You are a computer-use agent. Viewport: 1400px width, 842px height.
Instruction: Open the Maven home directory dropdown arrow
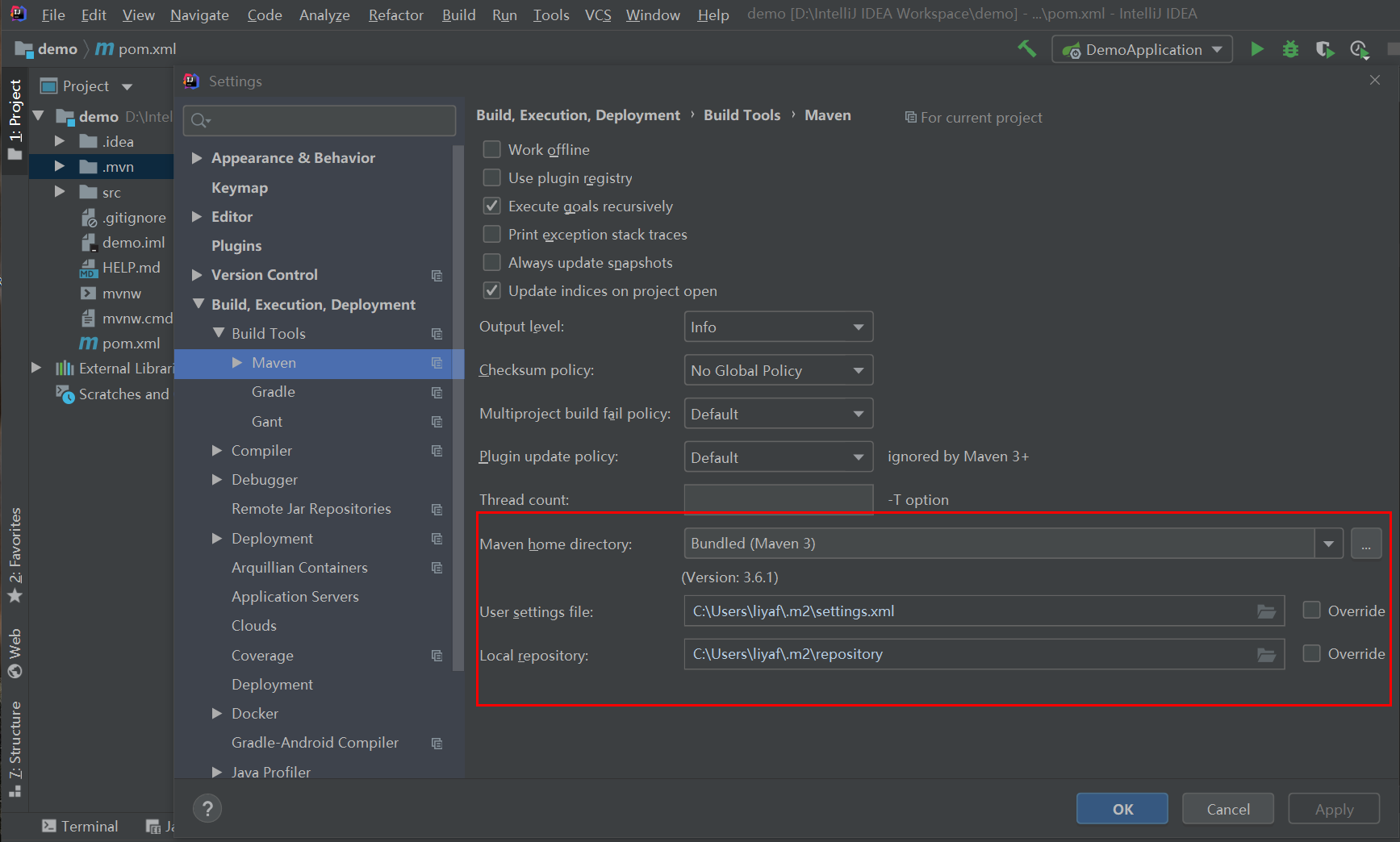coord(1328,544)
